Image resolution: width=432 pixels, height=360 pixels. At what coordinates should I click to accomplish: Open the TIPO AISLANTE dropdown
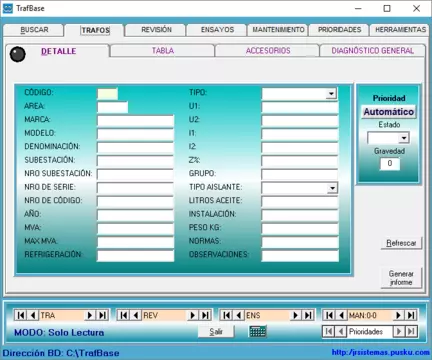click(x=332, y=188)
